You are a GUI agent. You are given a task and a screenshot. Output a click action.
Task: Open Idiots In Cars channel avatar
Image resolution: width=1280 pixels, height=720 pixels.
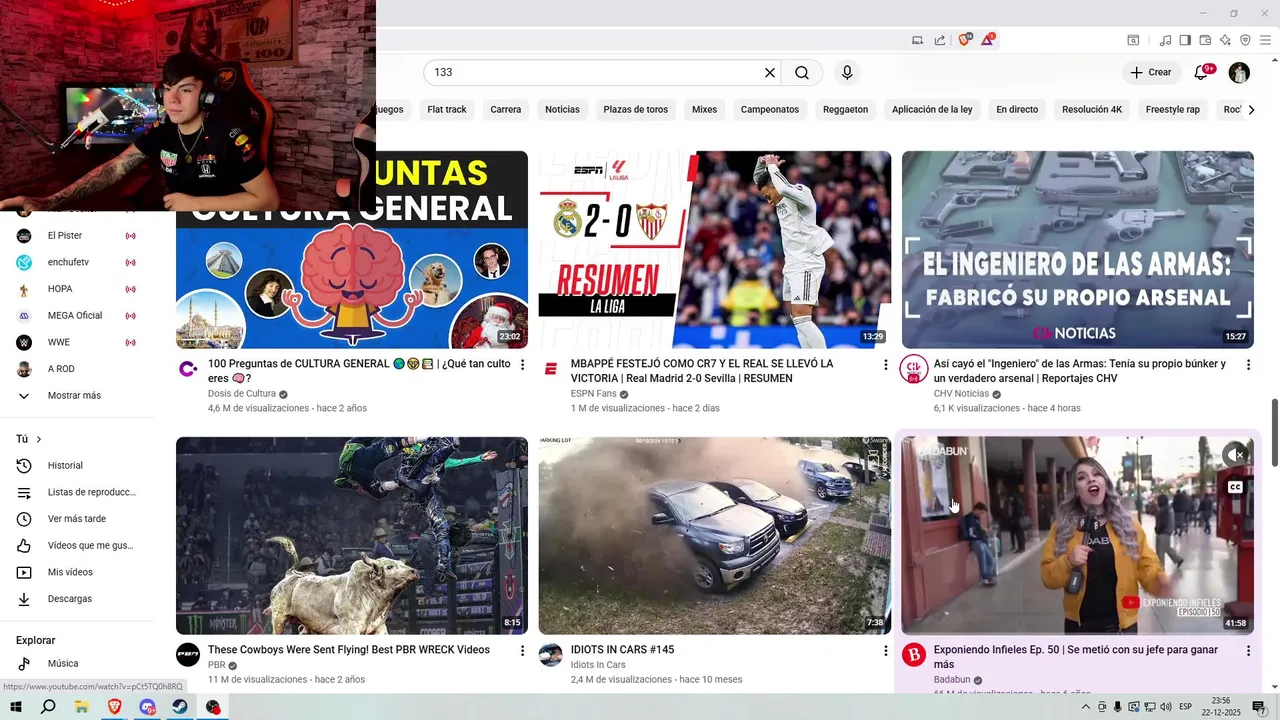pos(551,655)
